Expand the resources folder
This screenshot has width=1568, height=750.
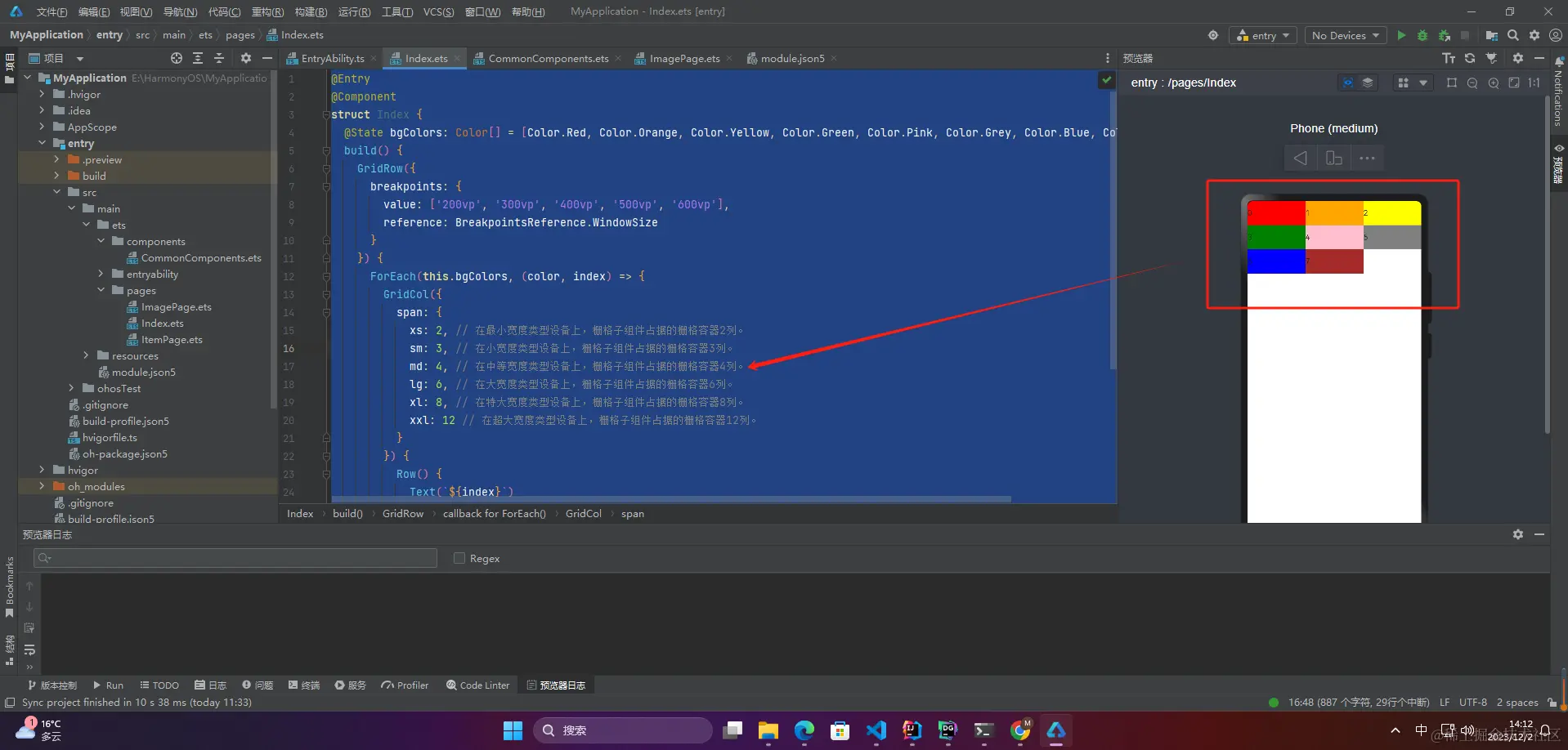(86, 355)
